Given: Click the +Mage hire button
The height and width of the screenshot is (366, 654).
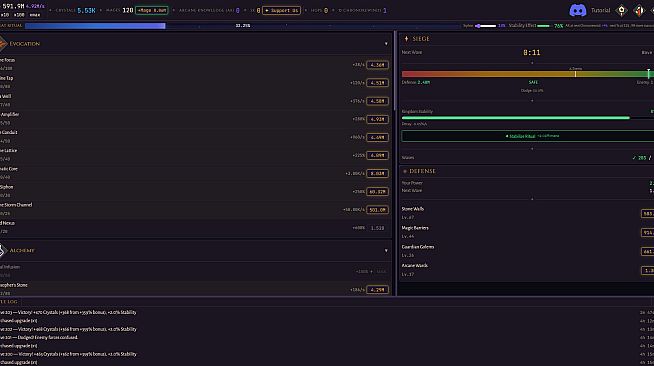Looking at the screenshot, I should [x=152, y=10].
